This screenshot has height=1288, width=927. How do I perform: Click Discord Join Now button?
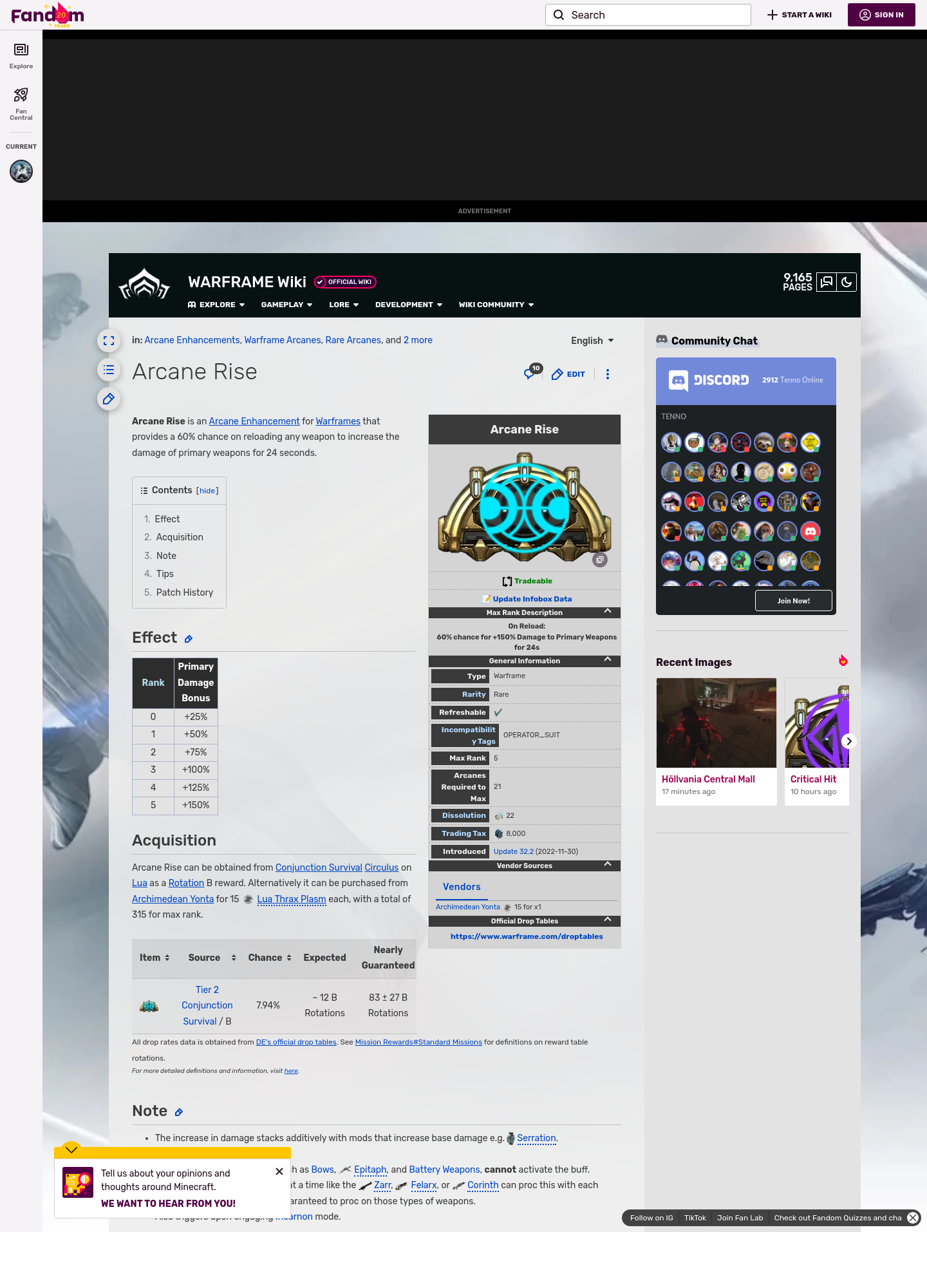(793, 601)
